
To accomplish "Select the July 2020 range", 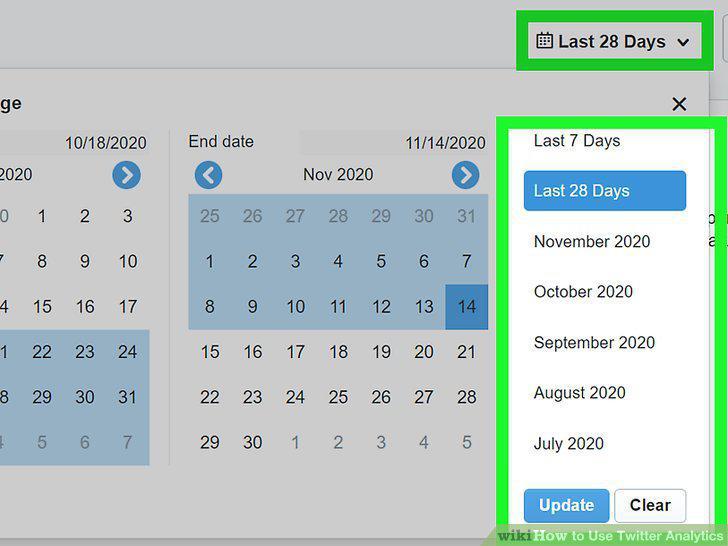I will pos(568,443).
